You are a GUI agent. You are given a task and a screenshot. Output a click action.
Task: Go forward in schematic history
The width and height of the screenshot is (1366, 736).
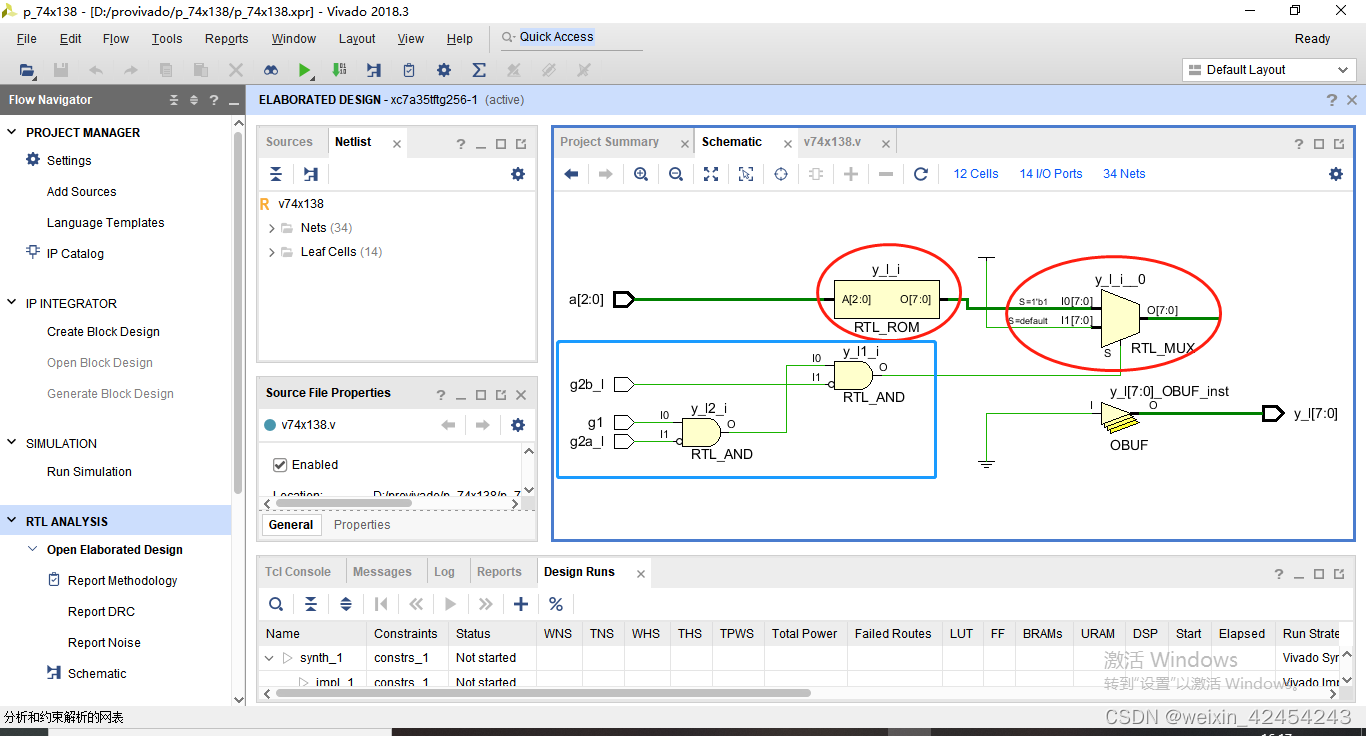click(x=606, y=174)
